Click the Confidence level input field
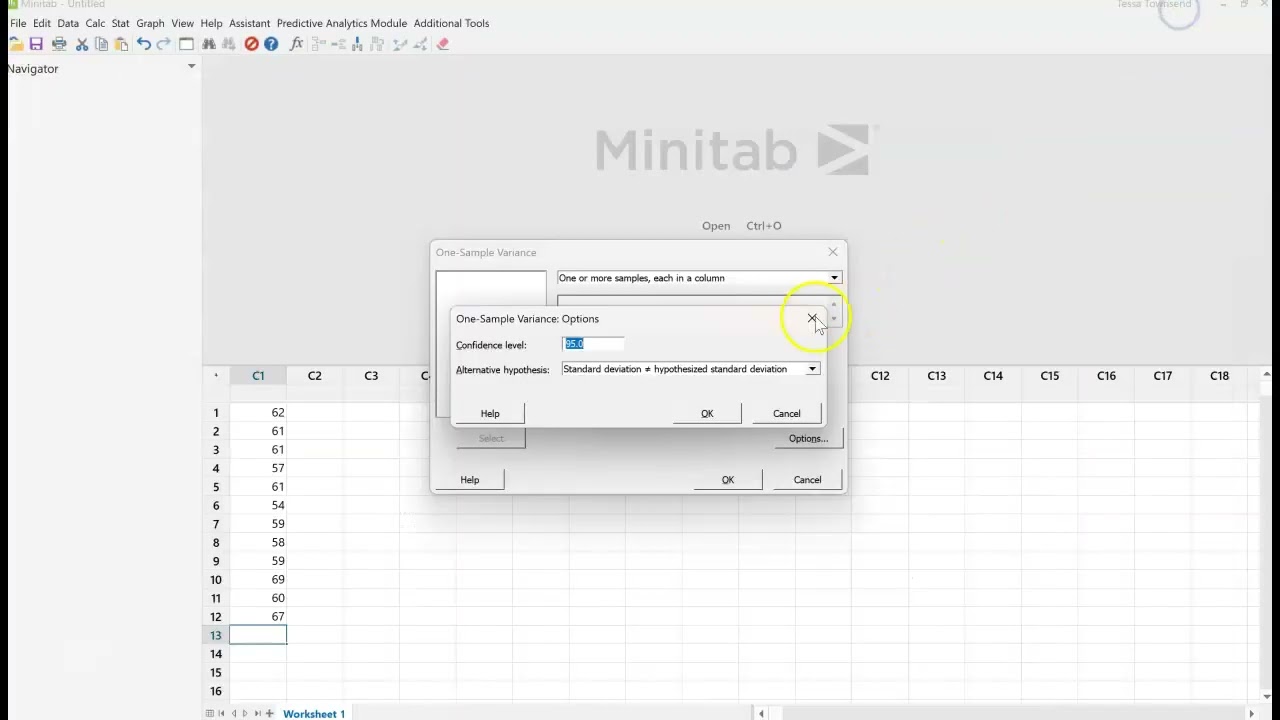The image size is (1280, 720). click(593, 344)
